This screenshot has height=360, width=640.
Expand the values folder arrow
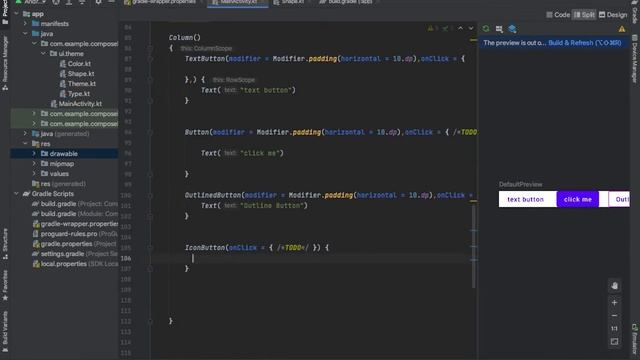tap(34, 173)
